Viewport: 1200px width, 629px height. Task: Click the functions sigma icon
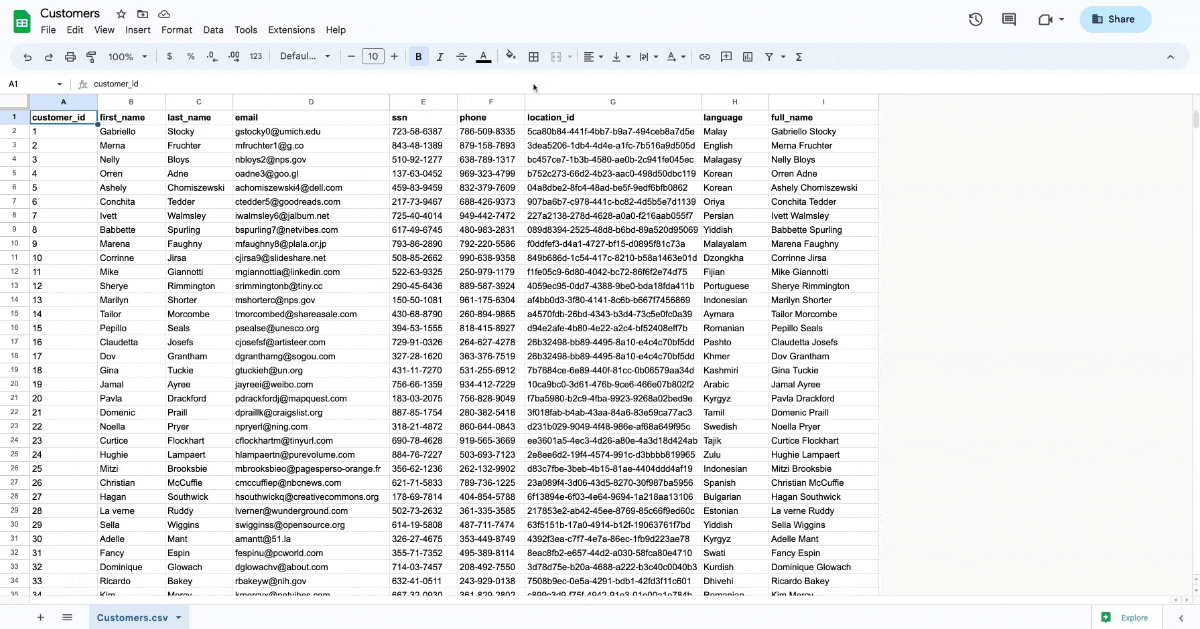pos(799,57)
